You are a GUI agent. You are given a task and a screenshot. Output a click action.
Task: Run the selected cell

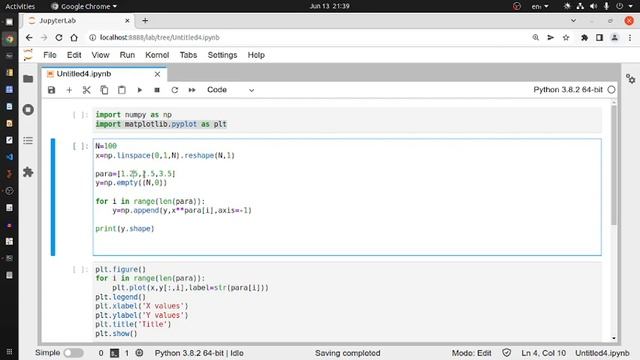pyautogui.click(x=140, y=90)
